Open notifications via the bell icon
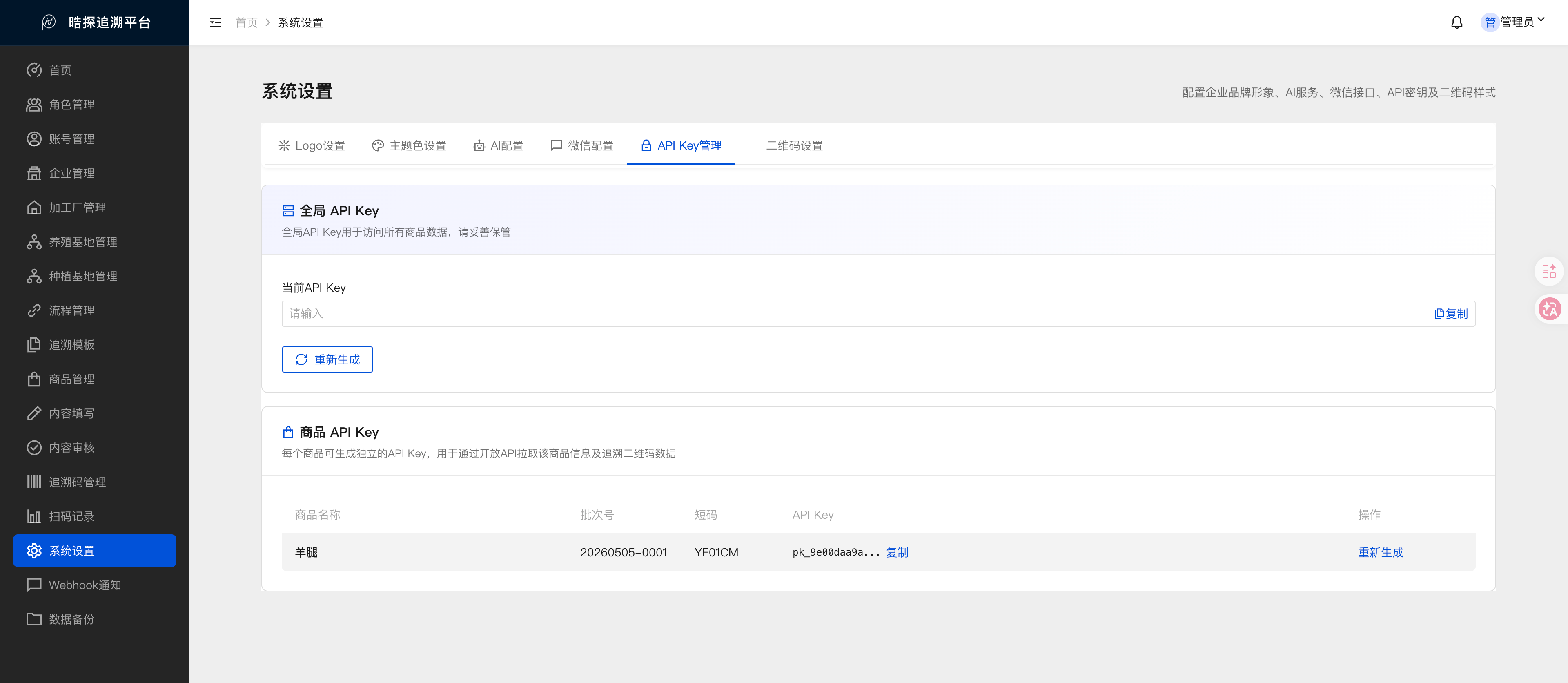This screenshot has width=1568, height=683. 1457,22
